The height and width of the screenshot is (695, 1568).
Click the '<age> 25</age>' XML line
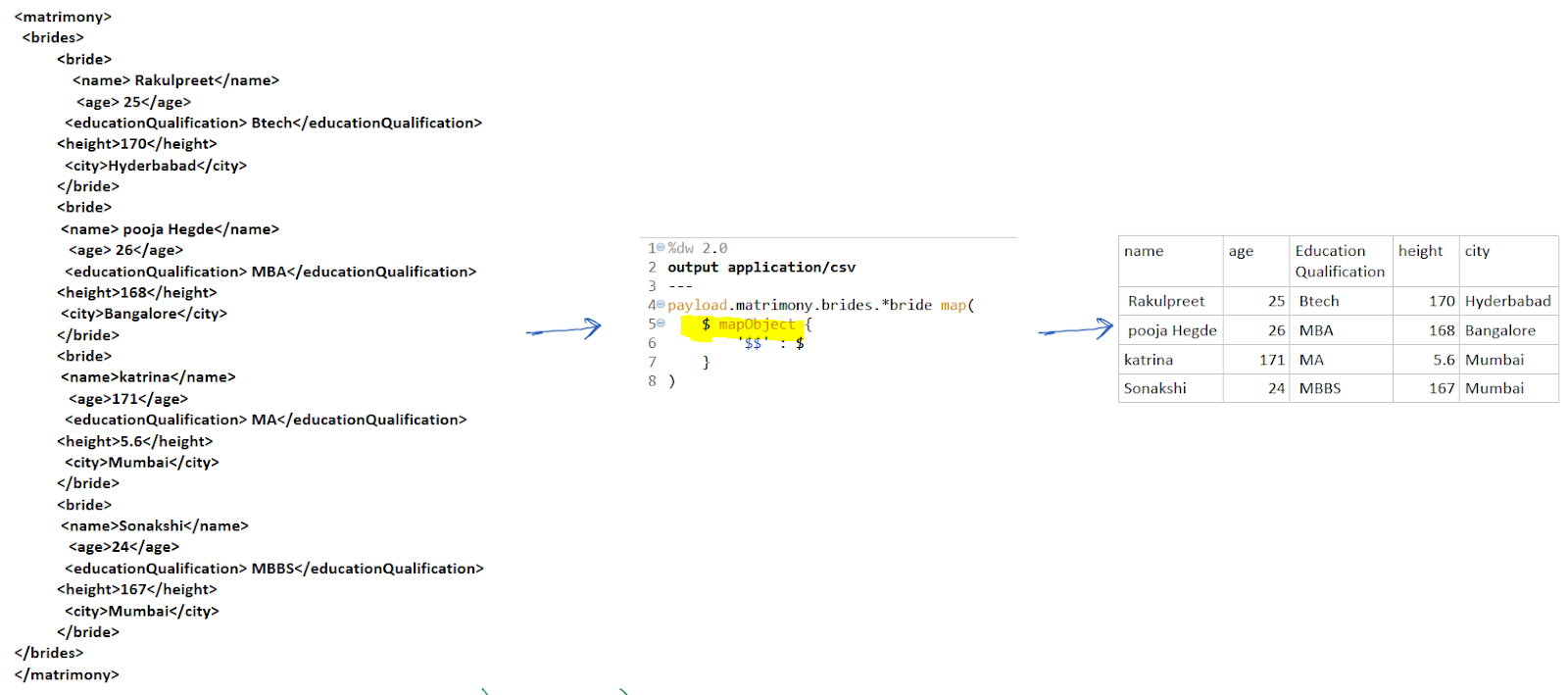click(x=133, y=102)
